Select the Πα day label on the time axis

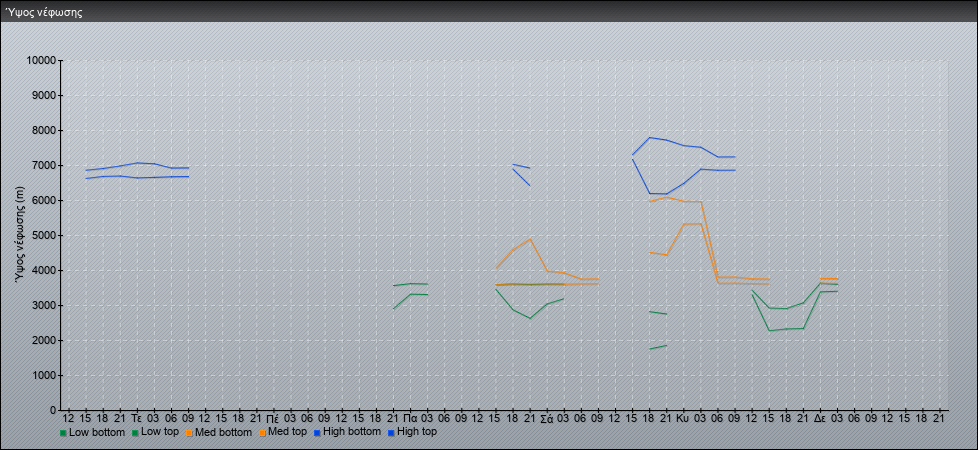(410, 418)
